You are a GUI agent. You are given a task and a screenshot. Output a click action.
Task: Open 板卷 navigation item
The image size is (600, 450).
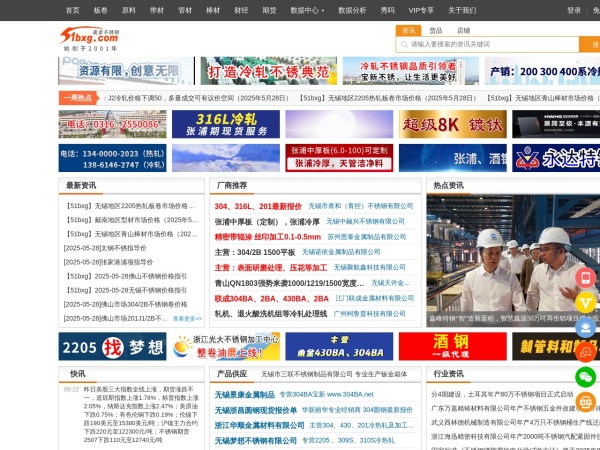point(101,10)
